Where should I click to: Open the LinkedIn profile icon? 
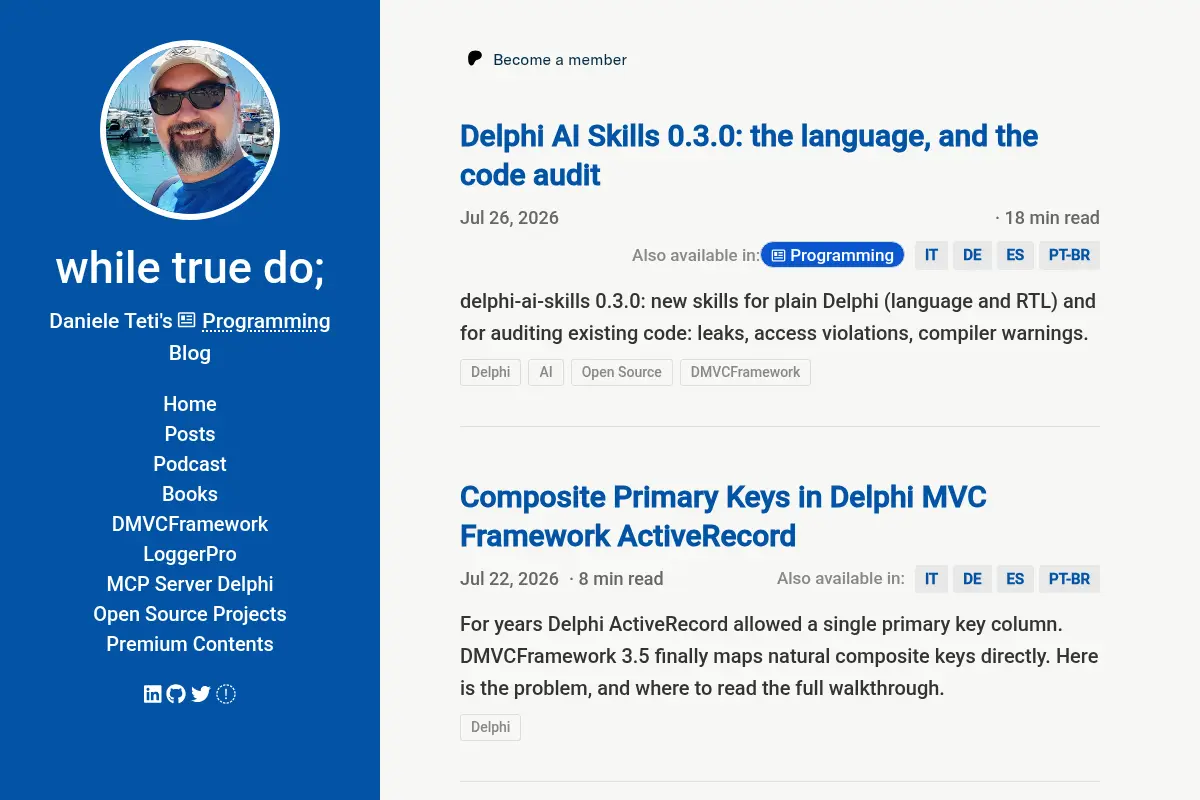(x=152, y=694)
